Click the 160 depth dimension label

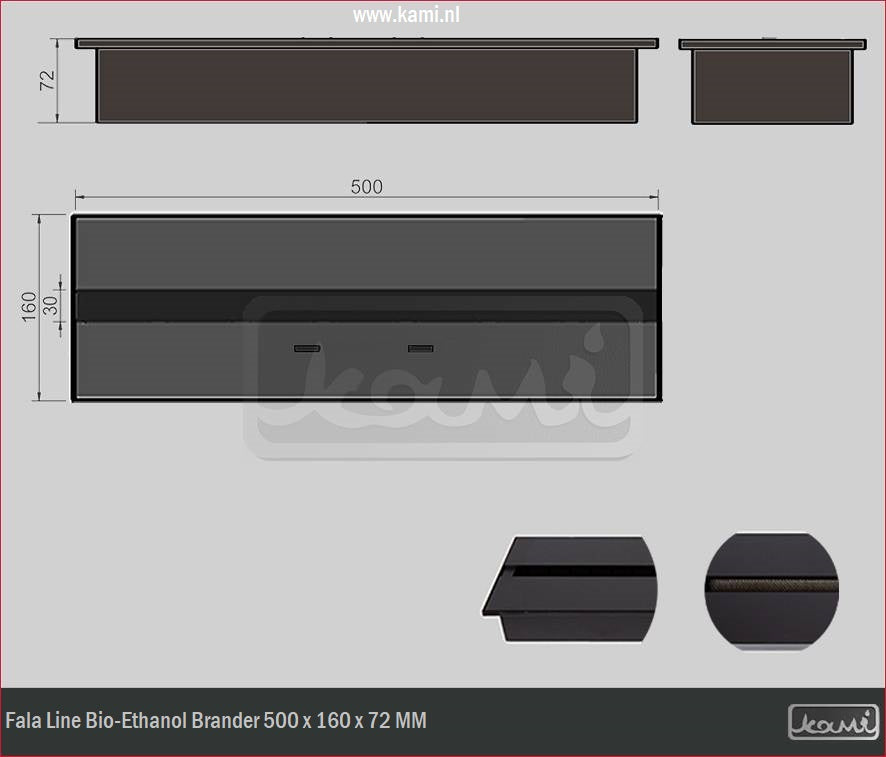[29, 307]
